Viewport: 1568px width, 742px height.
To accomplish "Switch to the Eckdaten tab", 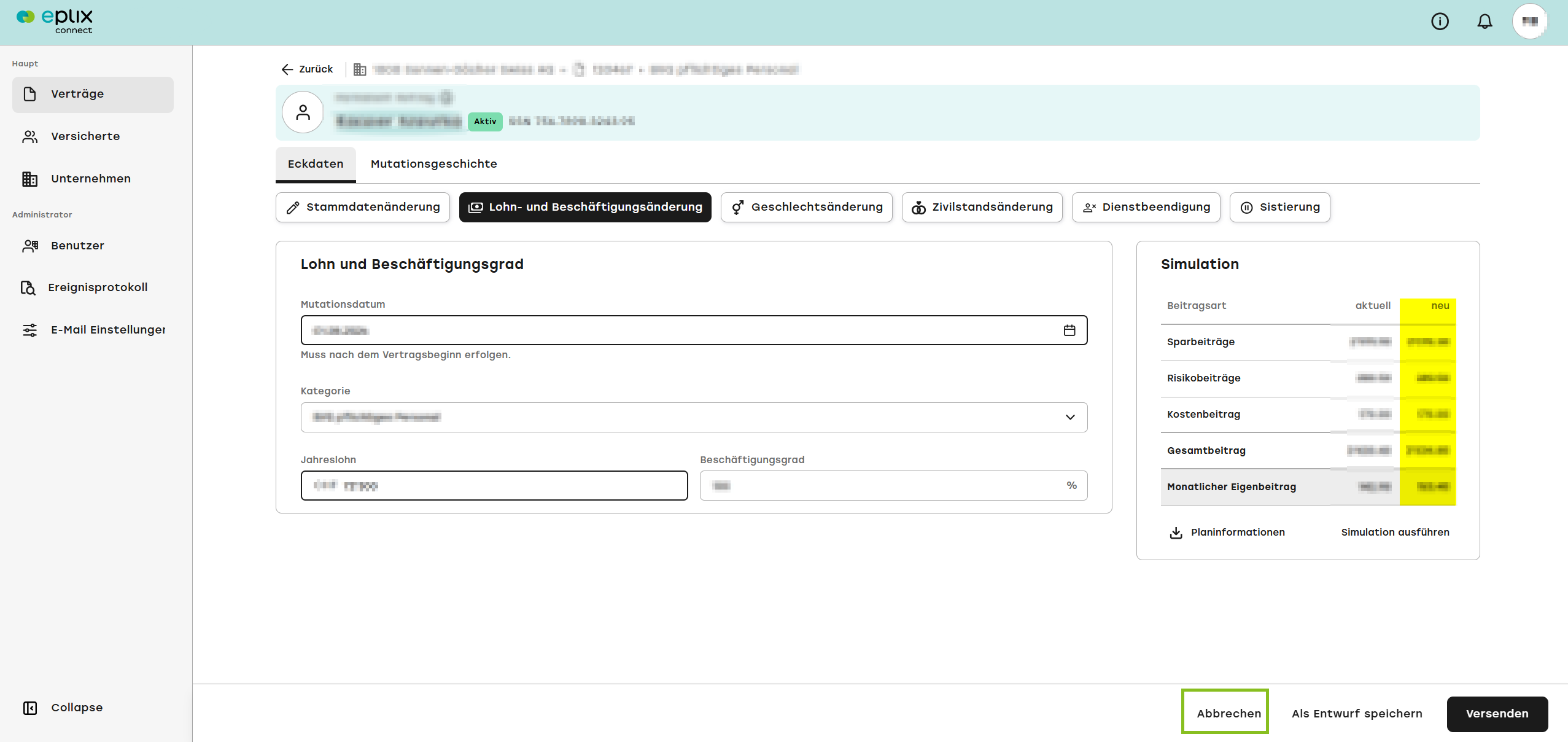I will [316, 164].
